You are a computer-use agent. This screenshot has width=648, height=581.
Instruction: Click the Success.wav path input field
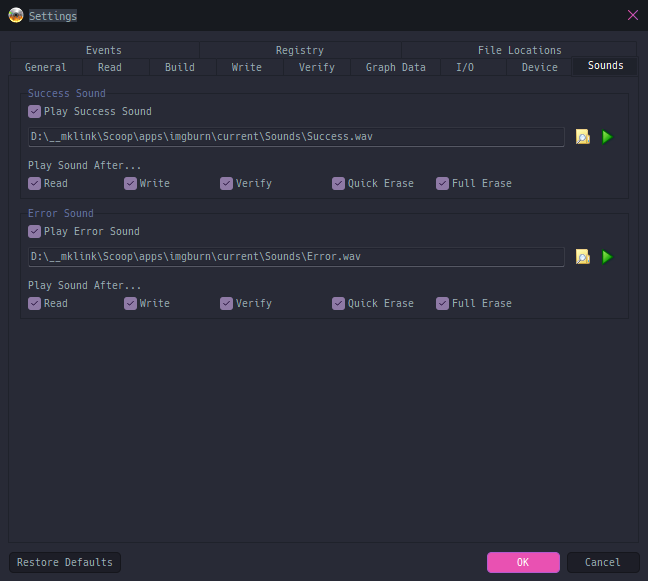pos(296,137)
